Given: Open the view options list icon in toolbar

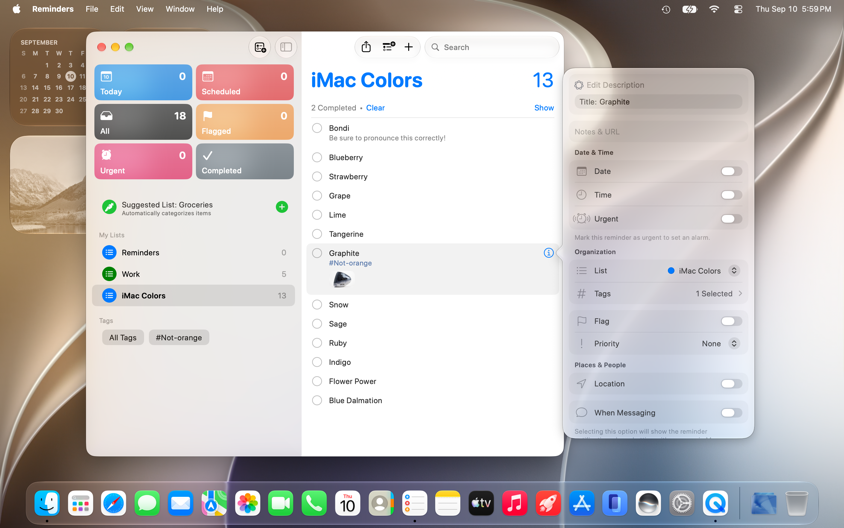Looking at the screenshot, I should [388, 47].
